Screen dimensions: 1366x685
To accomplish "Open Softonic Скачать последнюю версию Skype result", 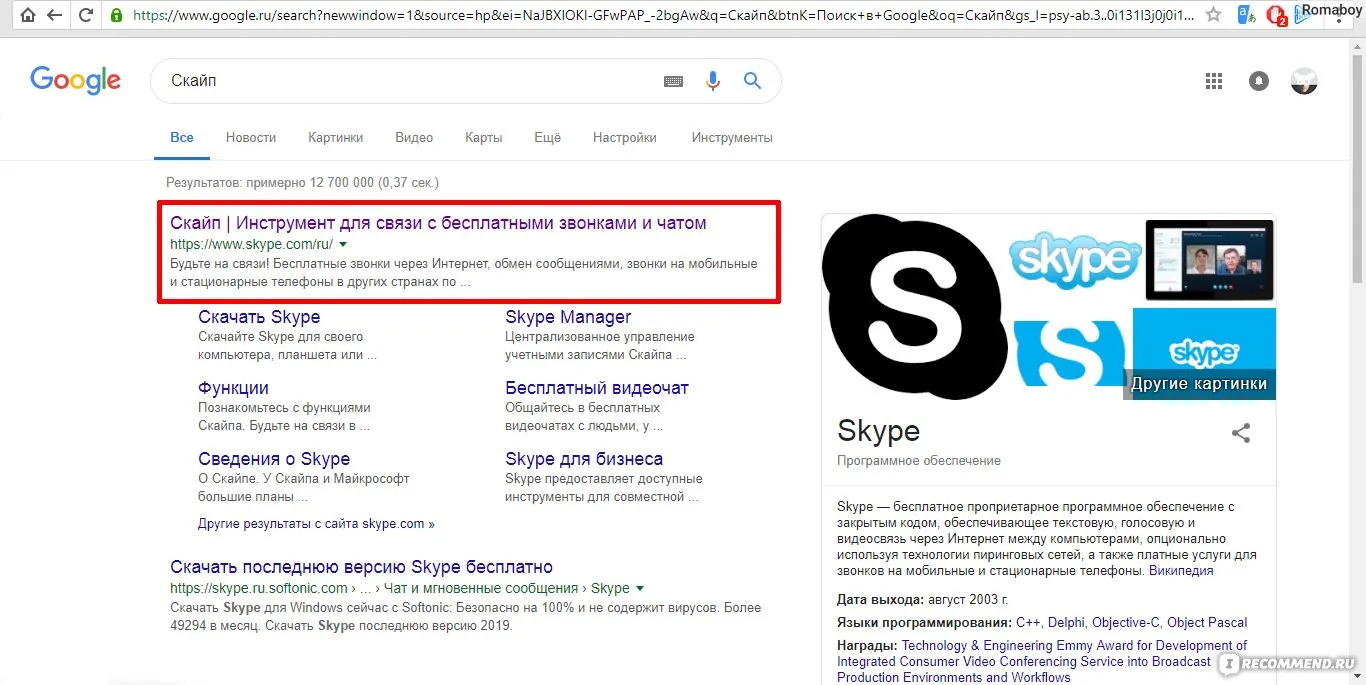I will 361,567.
